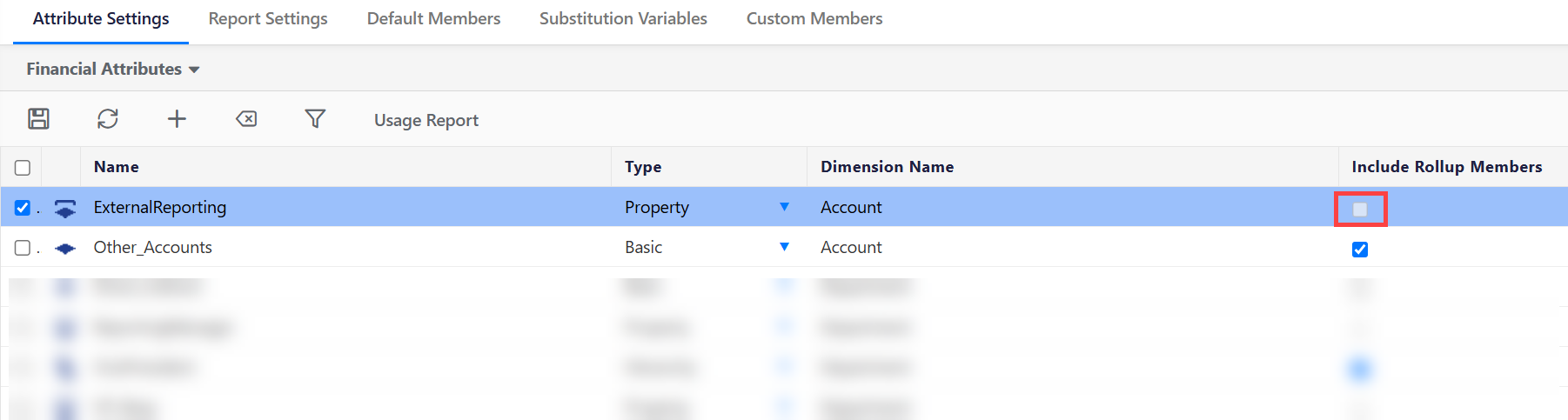This screenshot has width=1568, height=420.
Task: Check the Other_Accounts row selection checkbox
Action: click(x=23, y=249)
